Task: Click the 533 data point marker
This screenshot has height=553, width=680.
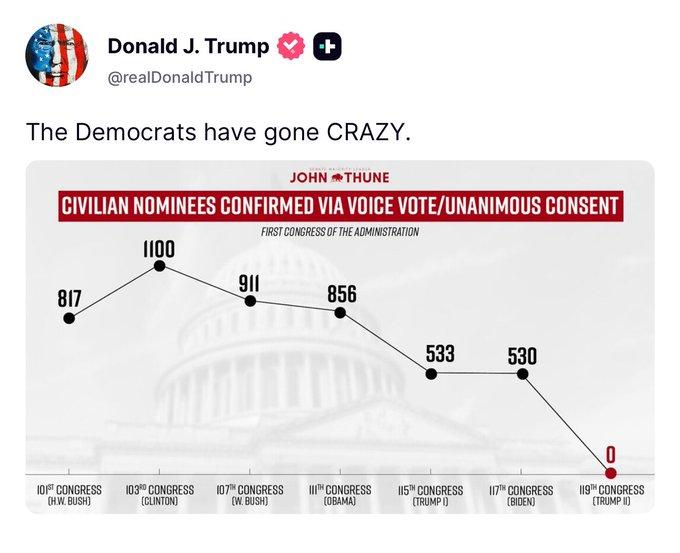Action: click(x=432, y=374)
